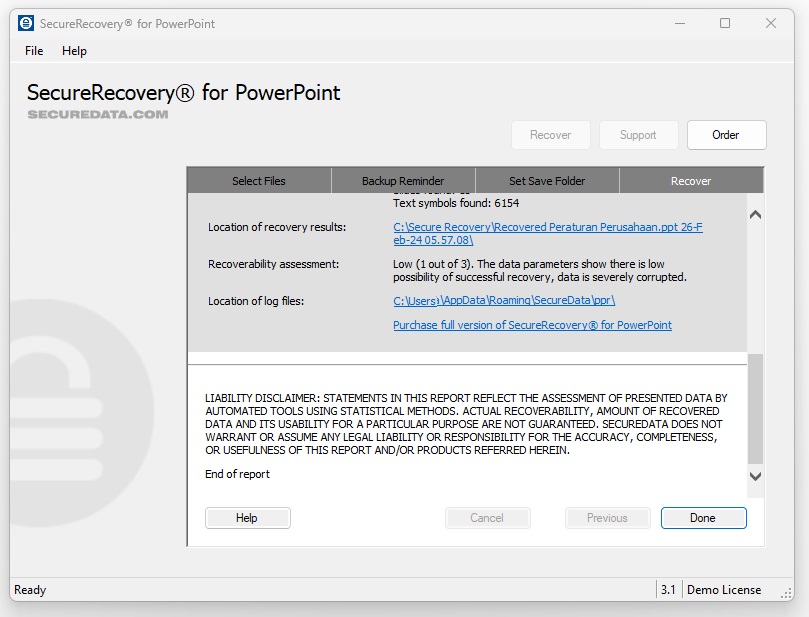Click the Support button at top
Image resolution: width=809 pixels, height=617 pixels.
coord(638,135)
